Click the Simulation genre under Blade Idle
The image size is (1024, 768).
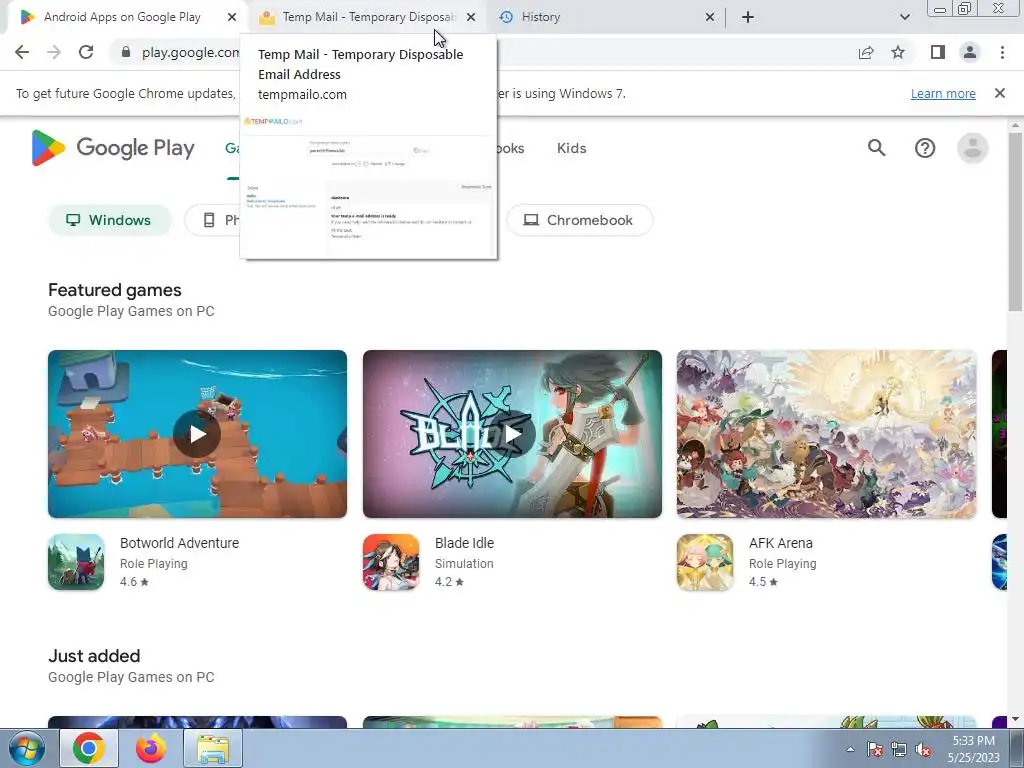[464, 564]
